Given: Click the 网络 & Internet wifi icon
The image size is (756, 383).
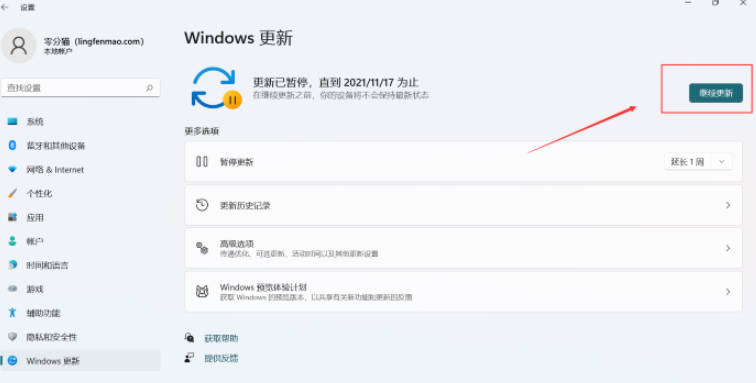Looking at the screenshot, I should [13, 169].
